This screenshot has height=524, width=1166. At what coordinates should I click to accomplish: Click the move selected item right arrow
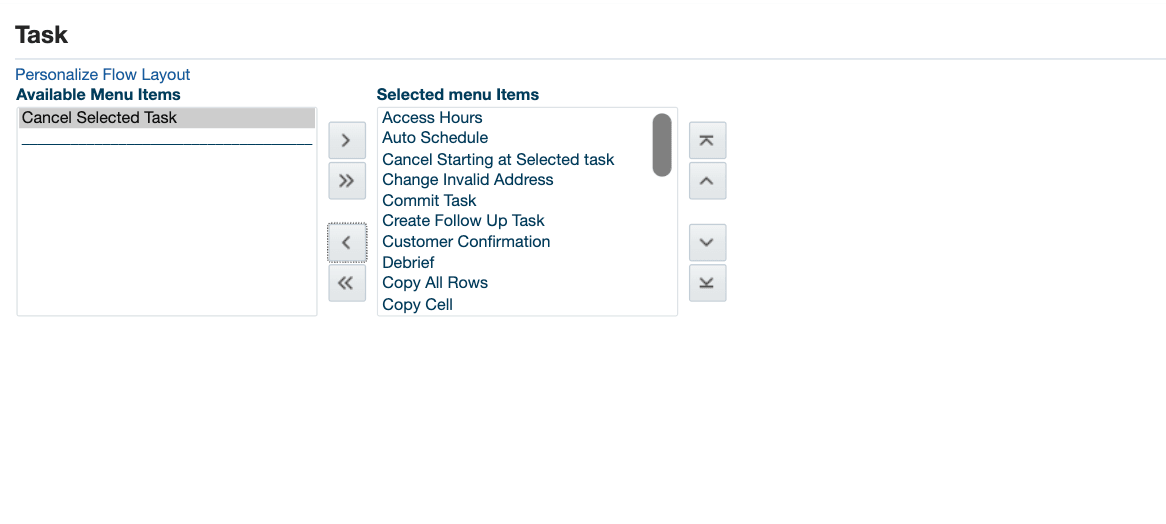click(347, 140)
